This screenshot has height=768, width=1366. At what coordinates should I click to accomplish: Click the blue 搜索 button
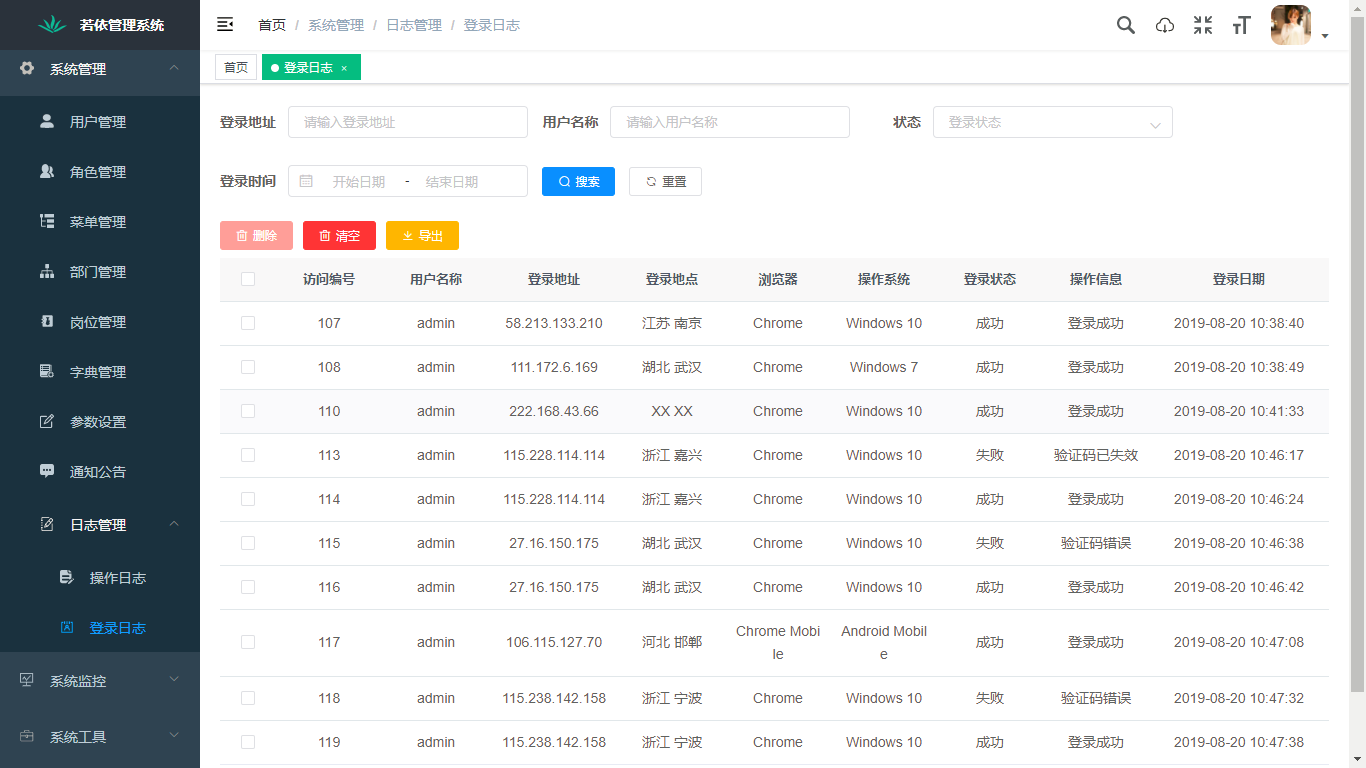point(578,181)
